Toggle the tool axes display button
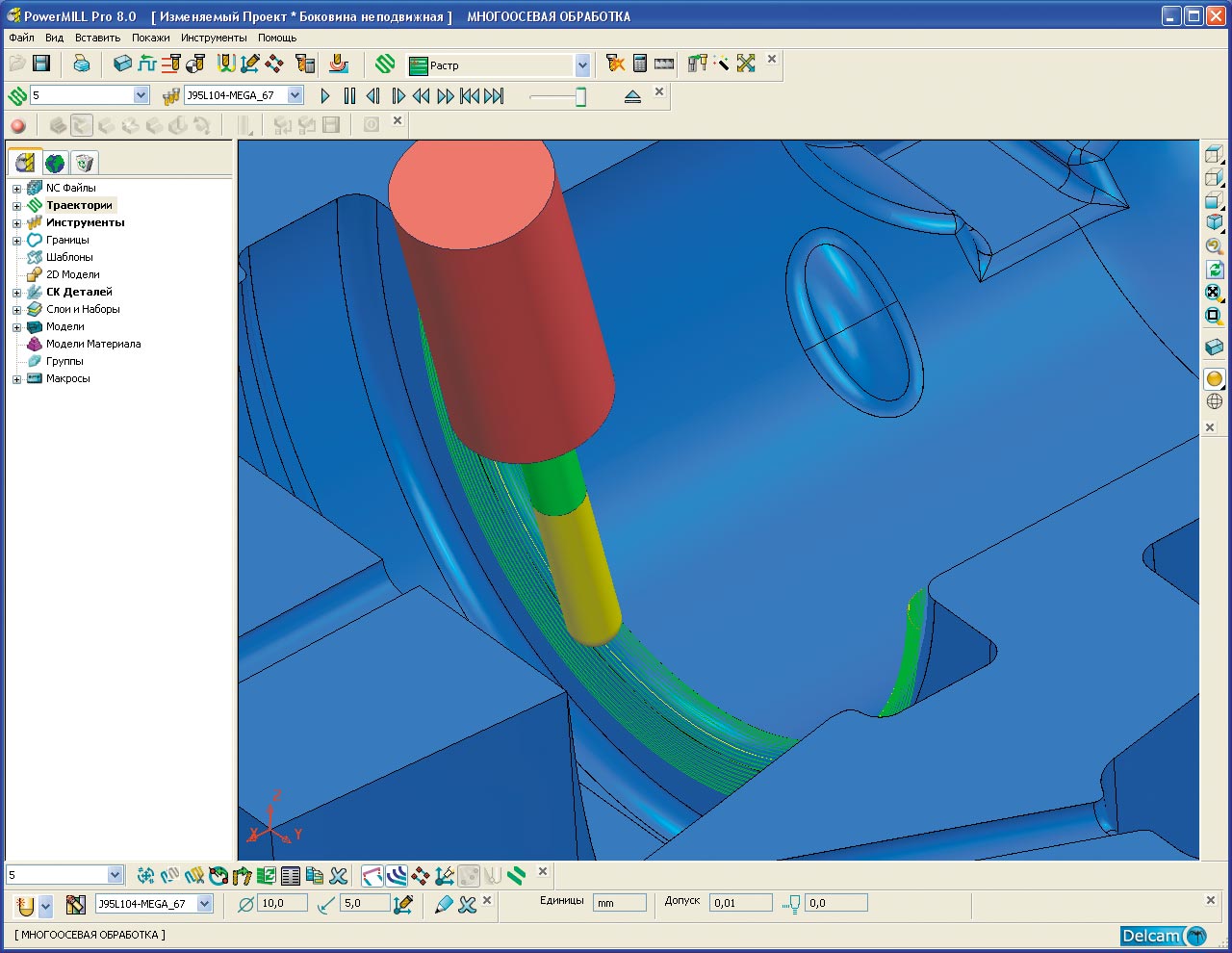 (445, 875)
